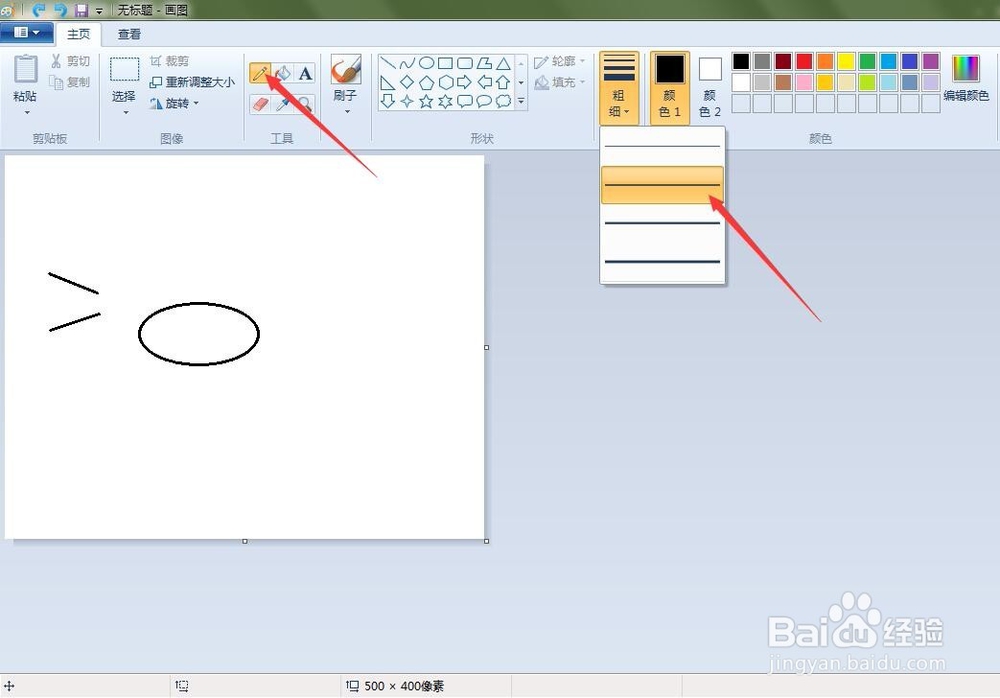This screenshot has height=698, width=1000.
Task: Choose the Five-point star shape
Action: [x=427, y=101]
